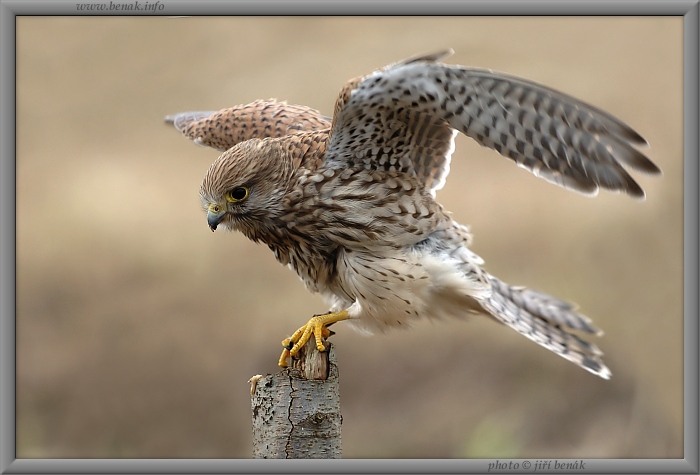Click the brown left wing behind head
This screenshot has height=475, width=700.
click(250, 123)
